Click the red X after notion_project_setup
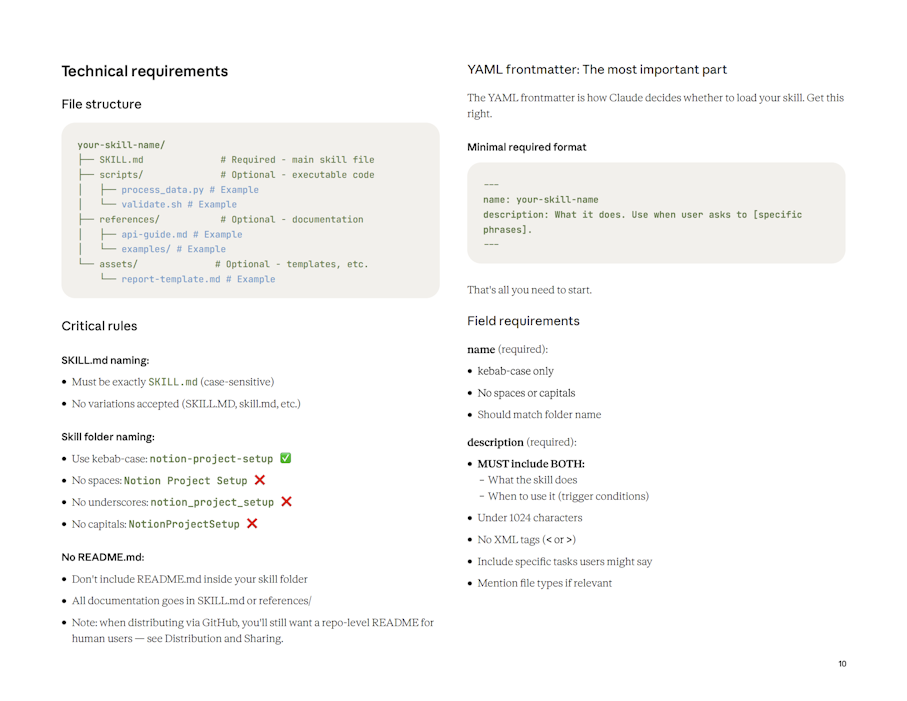The width and height of the screenshot is (907, 701). [286, 501]
